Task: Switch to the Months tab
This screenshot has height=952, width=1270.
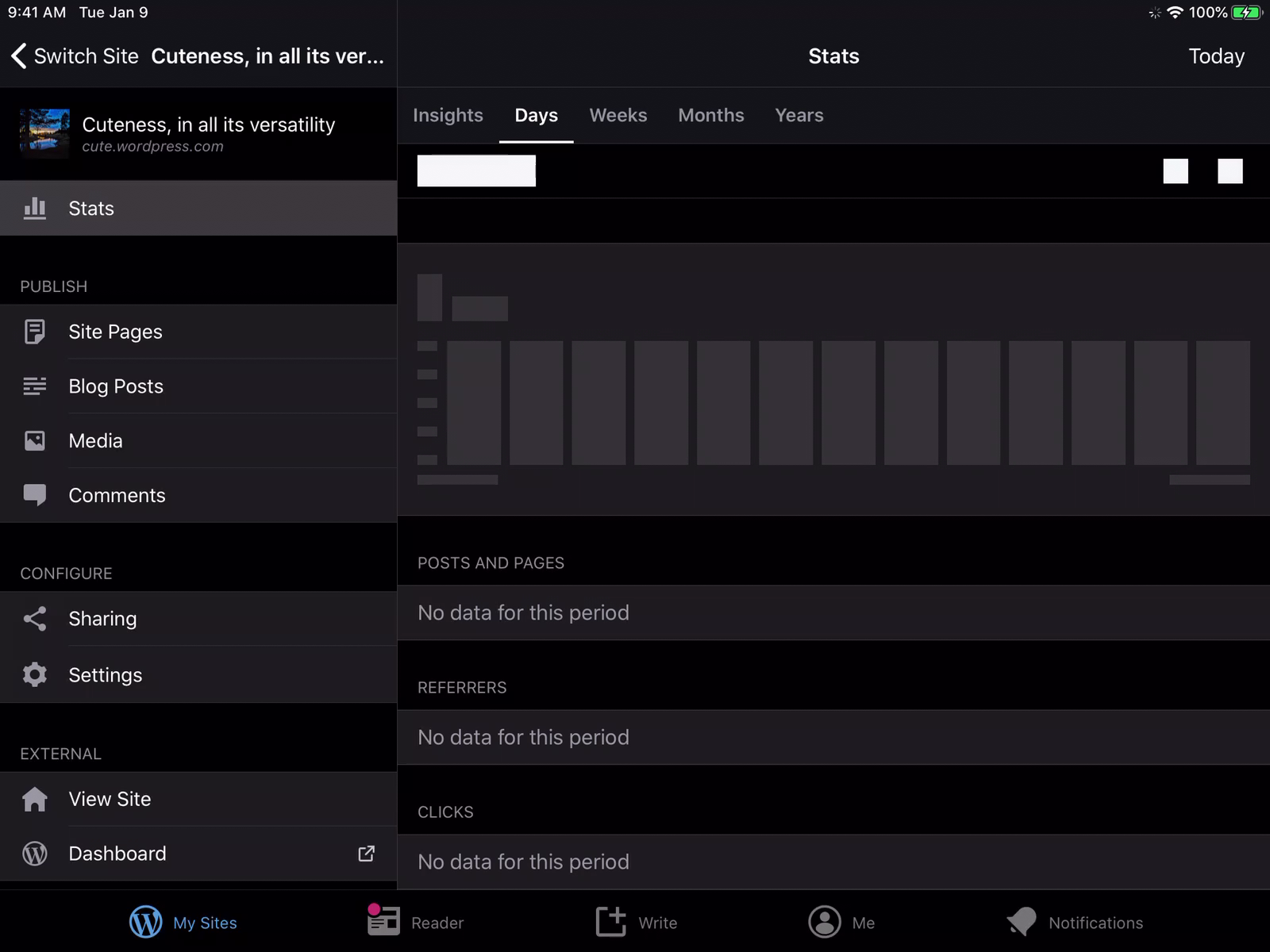Action: pyautogui.click(x=710, y=115)
